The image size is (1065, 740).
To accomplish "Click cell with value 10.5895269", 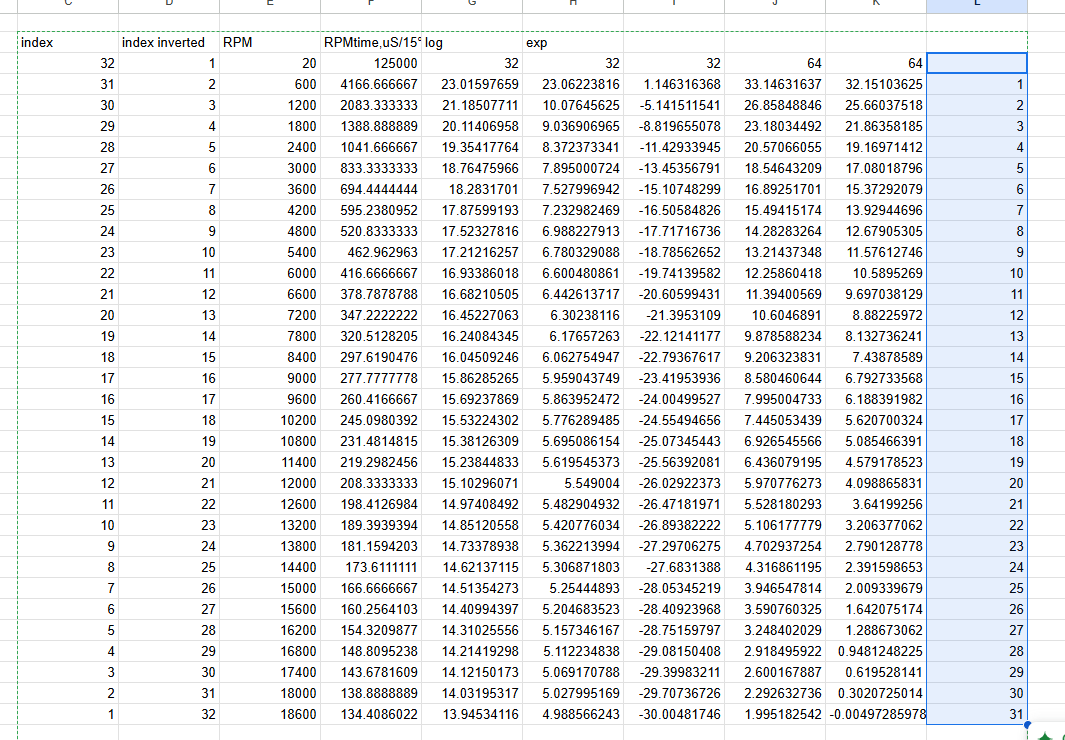I will (x=876, y=274).
